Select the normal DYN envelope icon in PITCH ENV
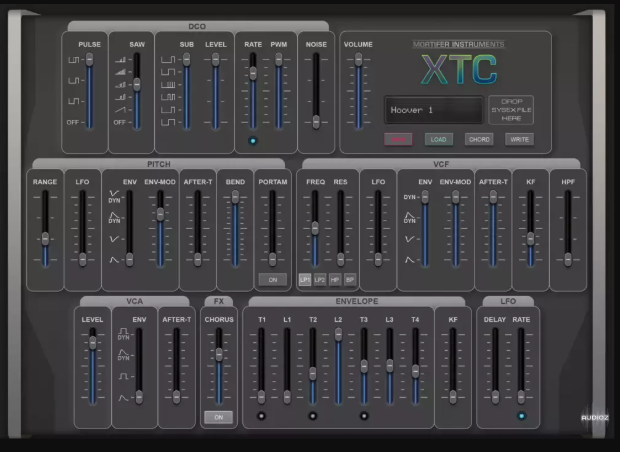 click(114, 215)
